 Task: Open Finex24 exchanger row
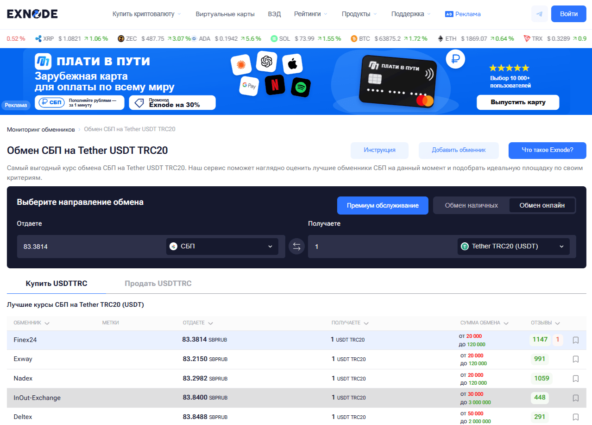pyautogui.click(x=296, y=340)
